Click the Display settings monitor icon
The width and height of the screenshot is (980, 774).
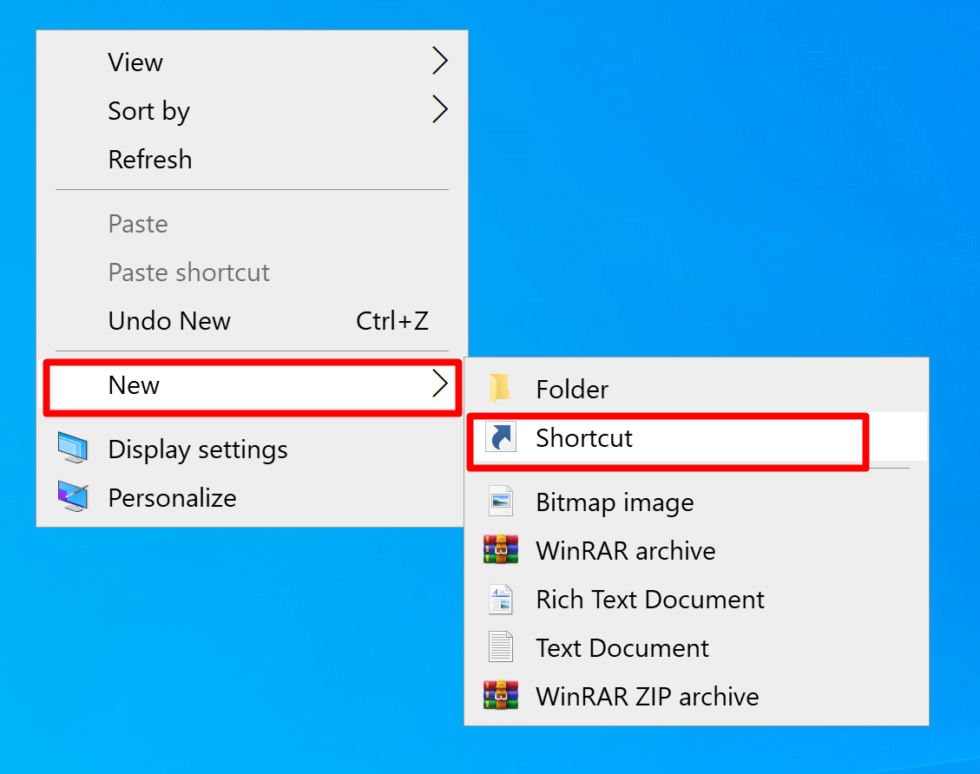point(74,449)
